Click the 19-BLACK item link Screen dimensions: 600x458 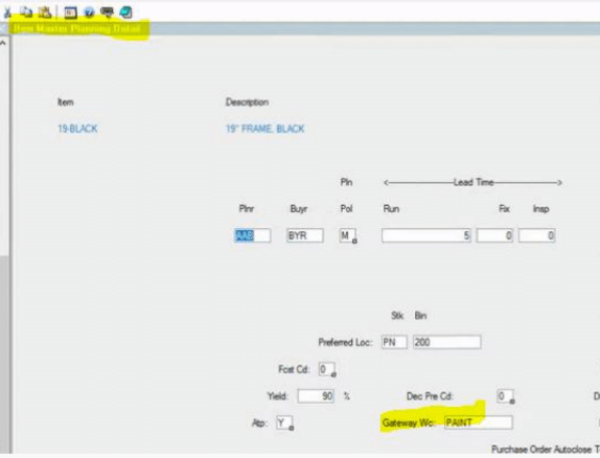pos(77,129)
